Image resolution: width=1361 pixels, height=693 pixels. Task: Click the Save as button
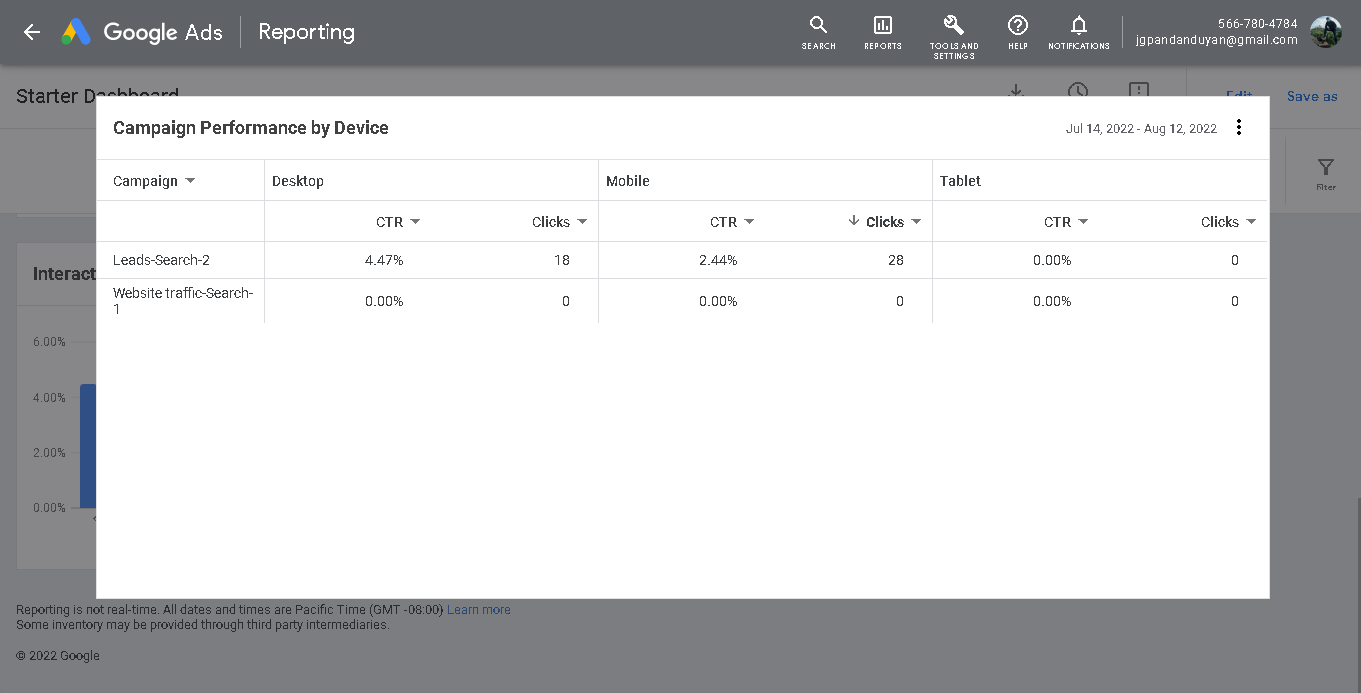coord(1312,97)
